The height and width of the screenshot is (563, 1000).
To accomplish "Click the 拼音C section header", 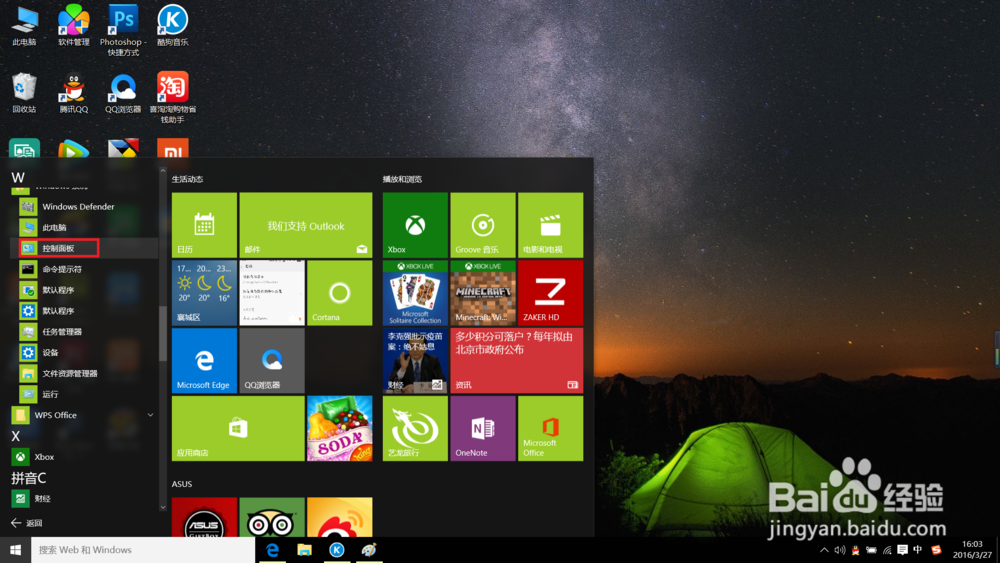I will [x=29, y=478].
